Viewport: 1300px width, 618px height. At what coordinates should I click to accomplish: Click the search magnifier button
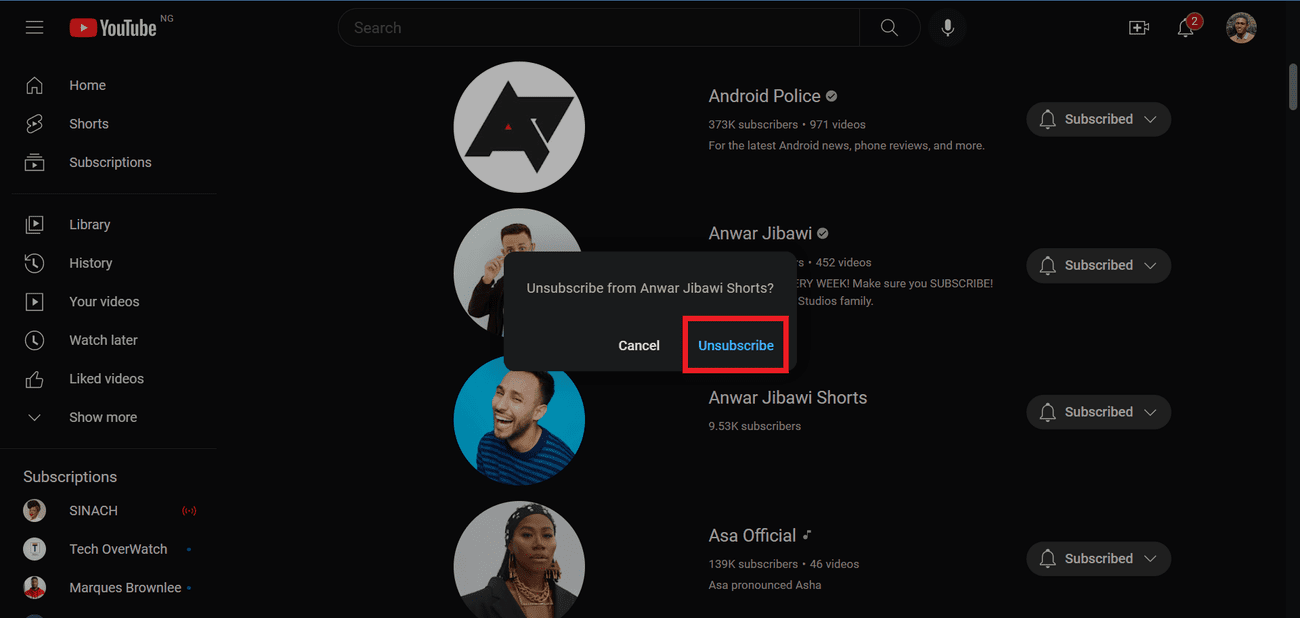tap(889, 28)
